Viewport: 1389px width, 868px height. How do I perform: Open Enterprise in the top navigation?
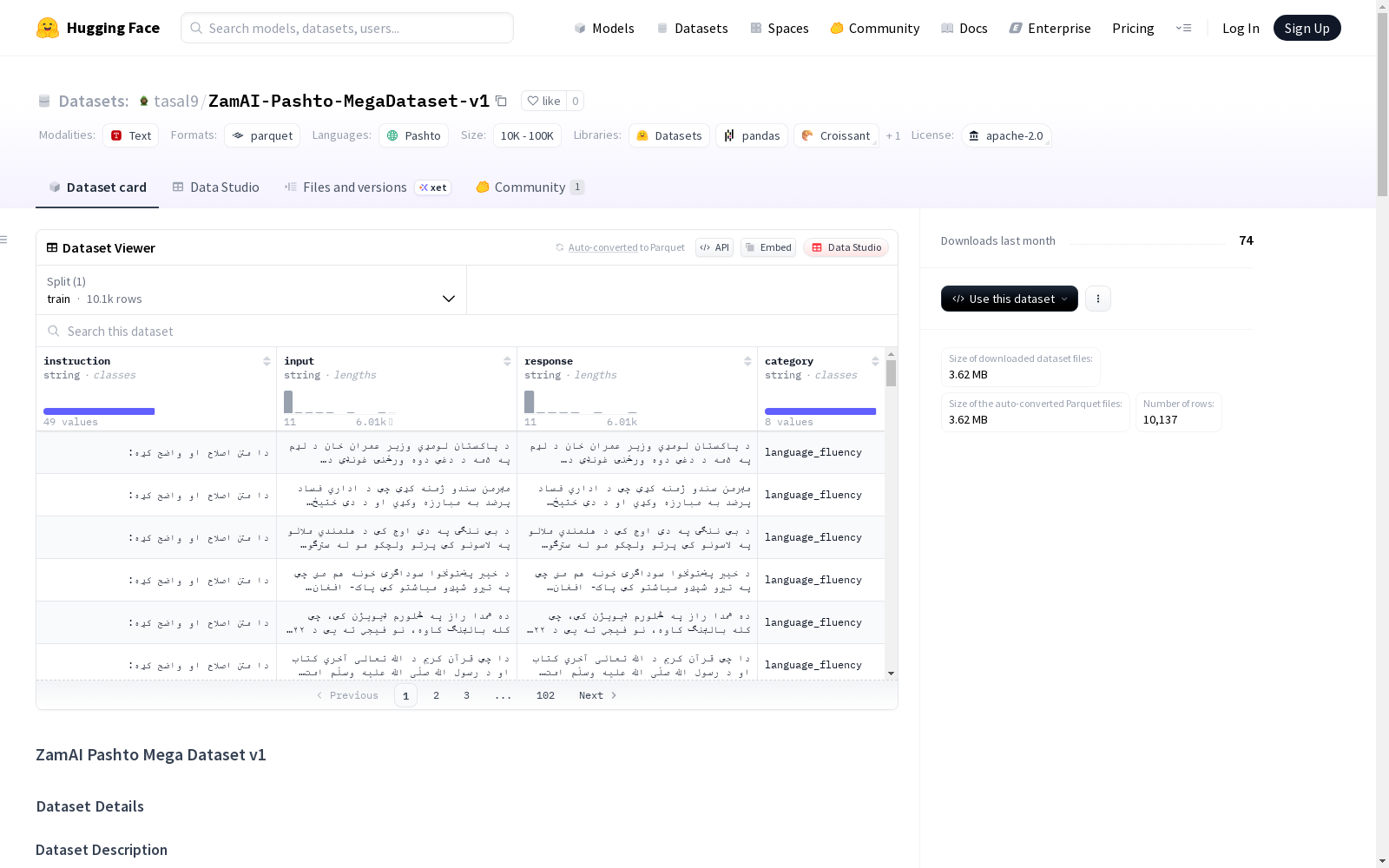pos(1050,28)
